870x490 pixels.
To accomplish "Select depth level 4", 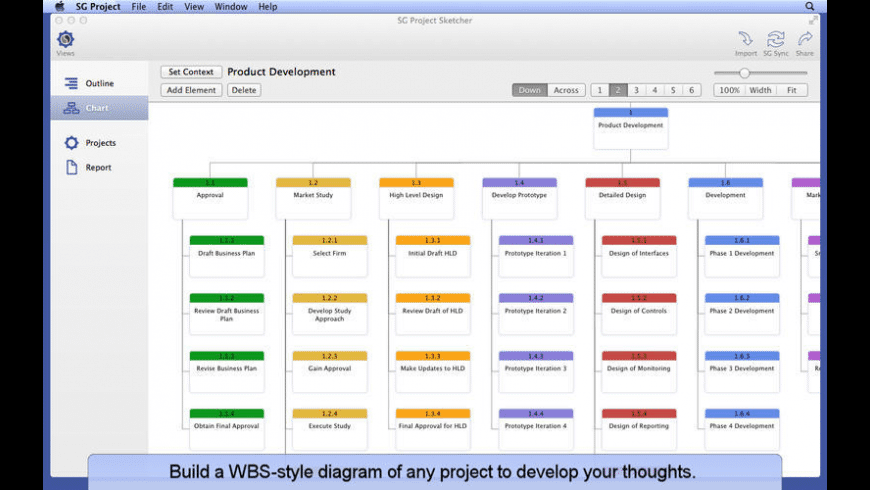I will click(x=655, y=90).
